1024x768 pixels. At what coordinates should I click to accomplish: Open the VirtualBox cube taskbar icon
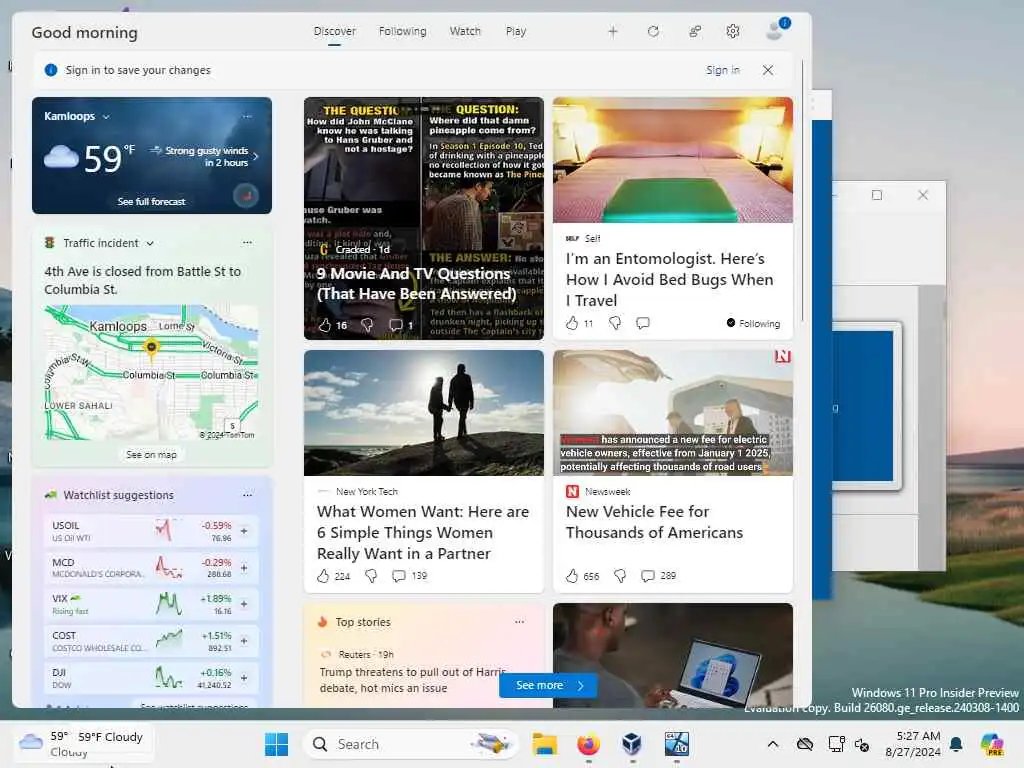tap(632, 744)
